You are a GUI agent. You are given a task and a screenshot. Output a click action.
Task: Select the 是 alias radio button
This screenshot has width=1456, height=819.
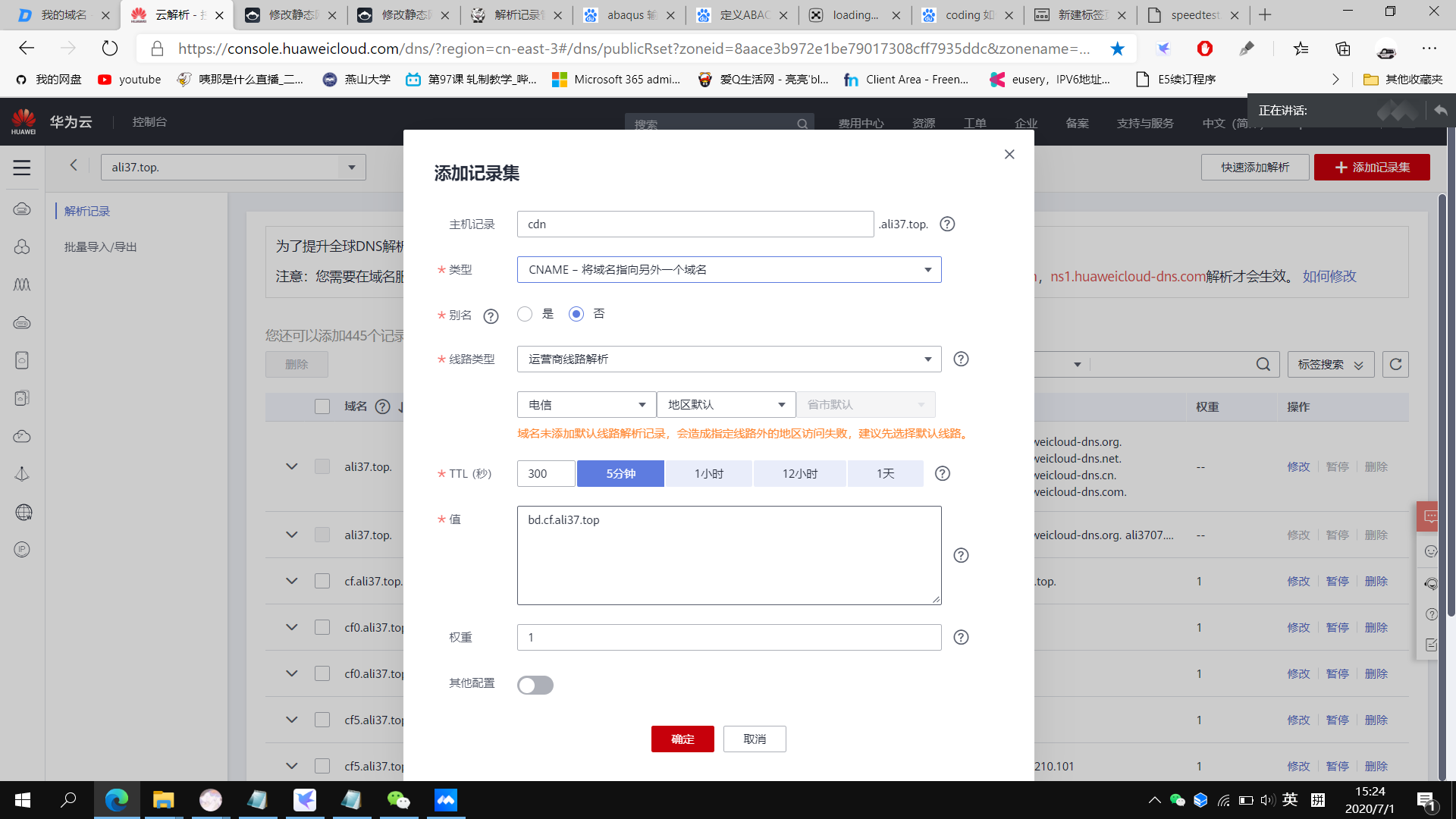[x=525, y=314]
